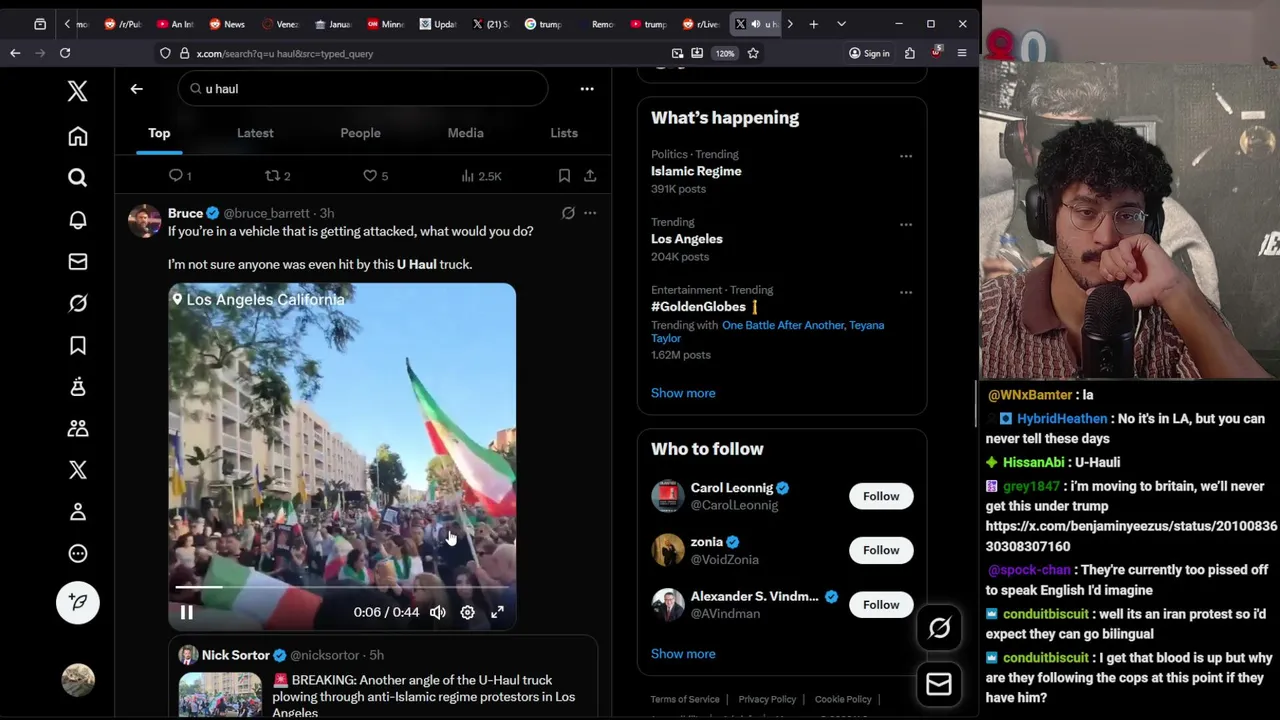Screen dimensions: 1280x720
Task: Open floating Messages envelope button
Action: tap(938, 684)
